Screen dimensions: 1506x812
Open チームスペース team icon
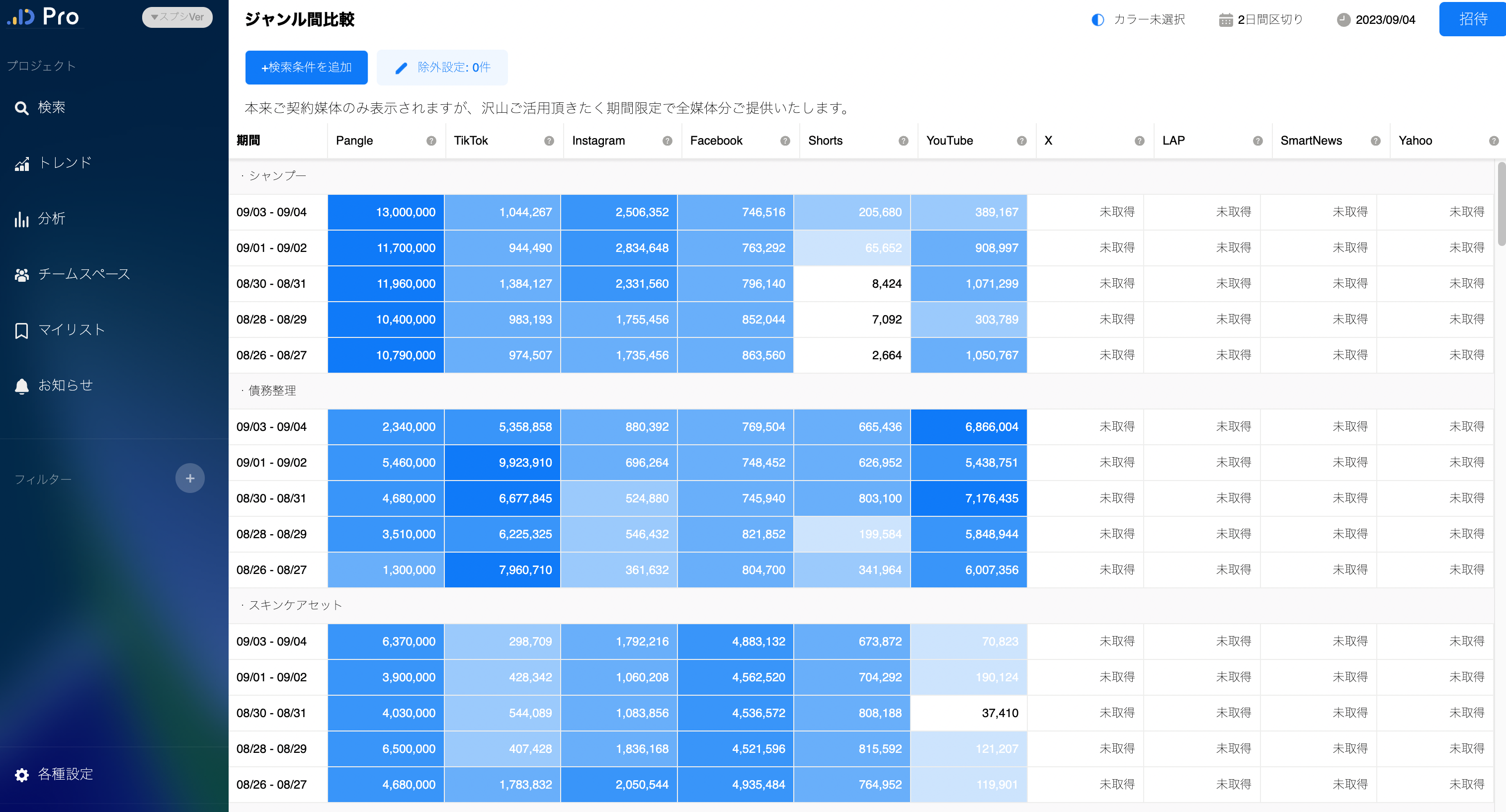coord(22,275)
